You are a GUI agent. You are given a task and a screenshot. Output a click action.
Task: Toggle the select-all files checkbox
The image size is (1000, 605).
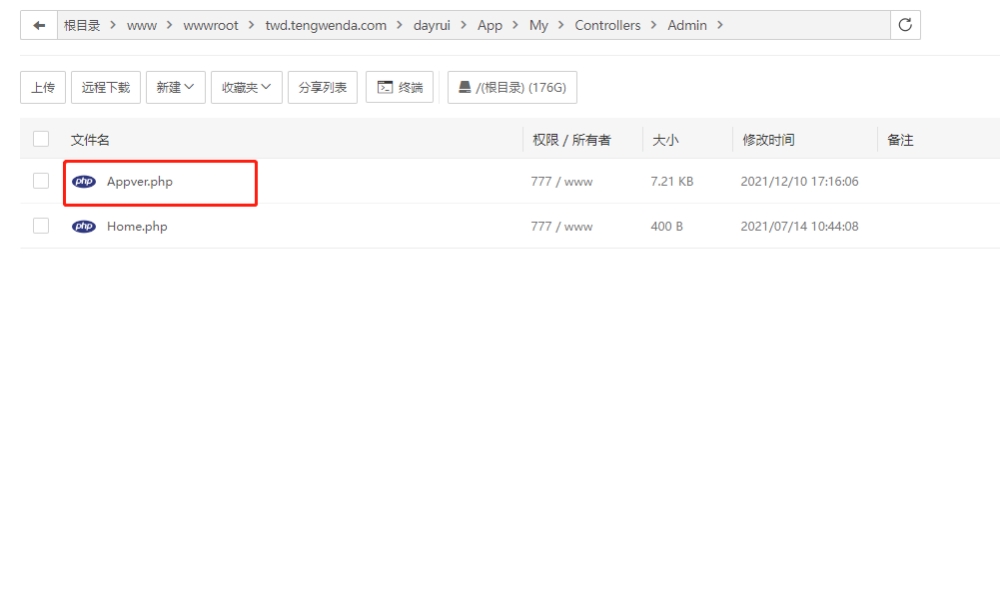[x=41, y=139]
